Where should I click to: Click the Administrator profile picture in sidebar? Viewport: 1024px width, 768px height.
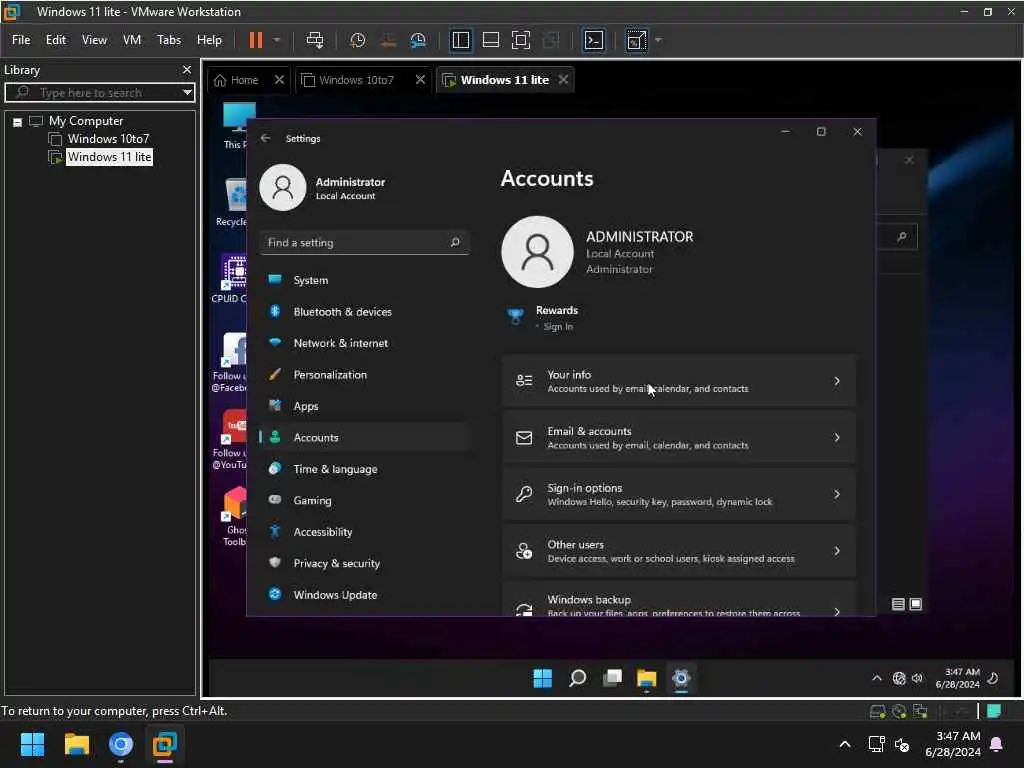283,187
